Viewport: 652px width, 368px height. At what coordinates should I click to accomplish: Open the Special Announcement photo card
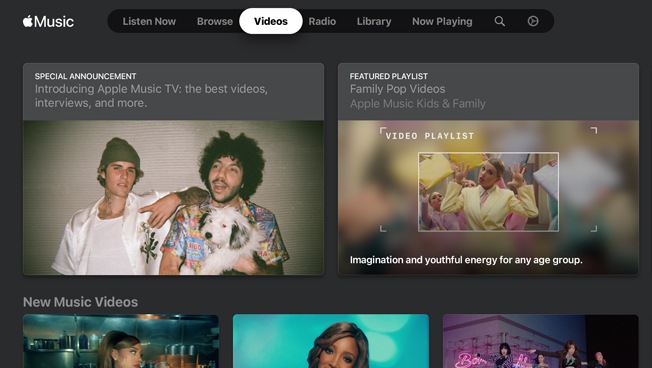[173, 198]
